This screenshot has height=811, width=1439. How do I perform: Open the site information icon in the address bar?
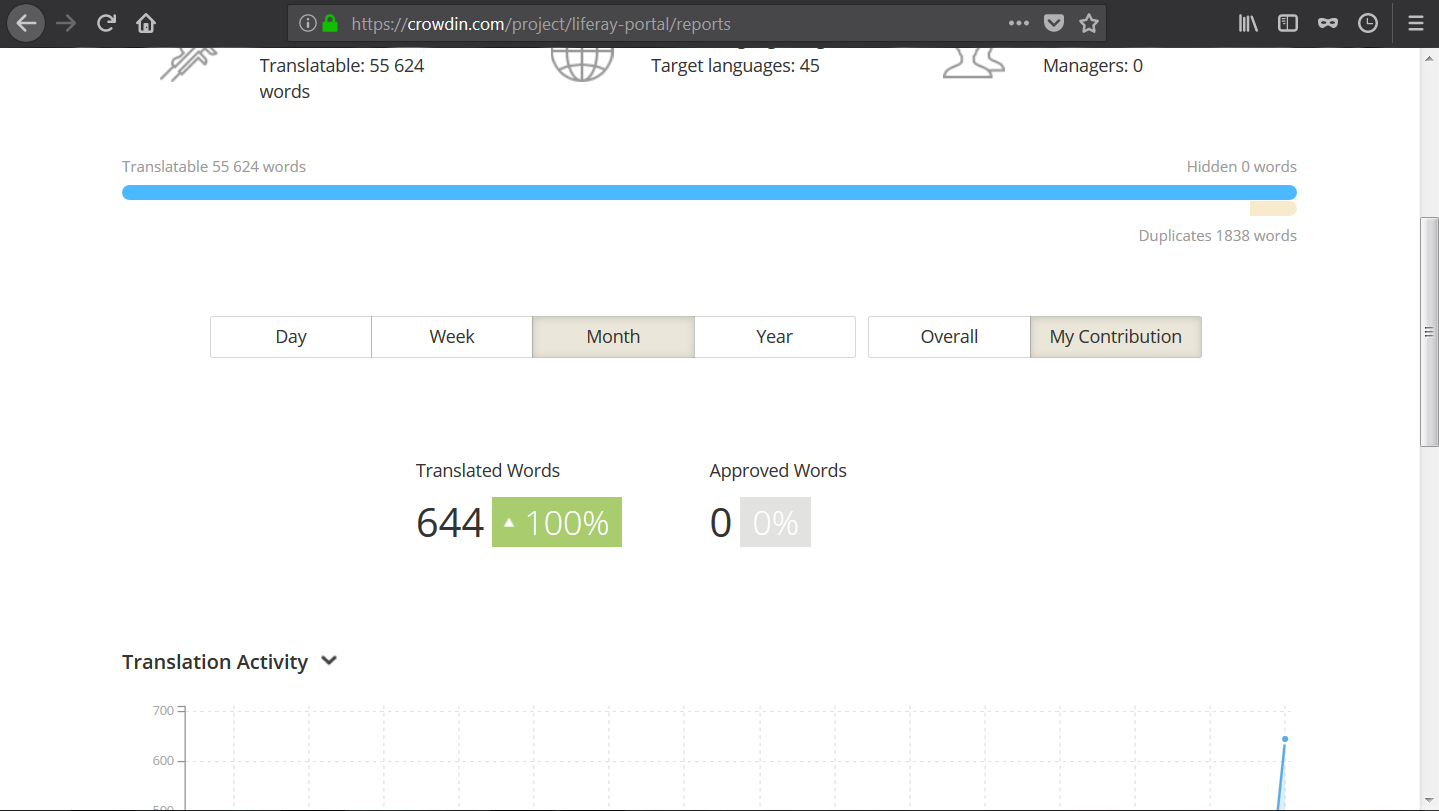click(x=308, y=23)
